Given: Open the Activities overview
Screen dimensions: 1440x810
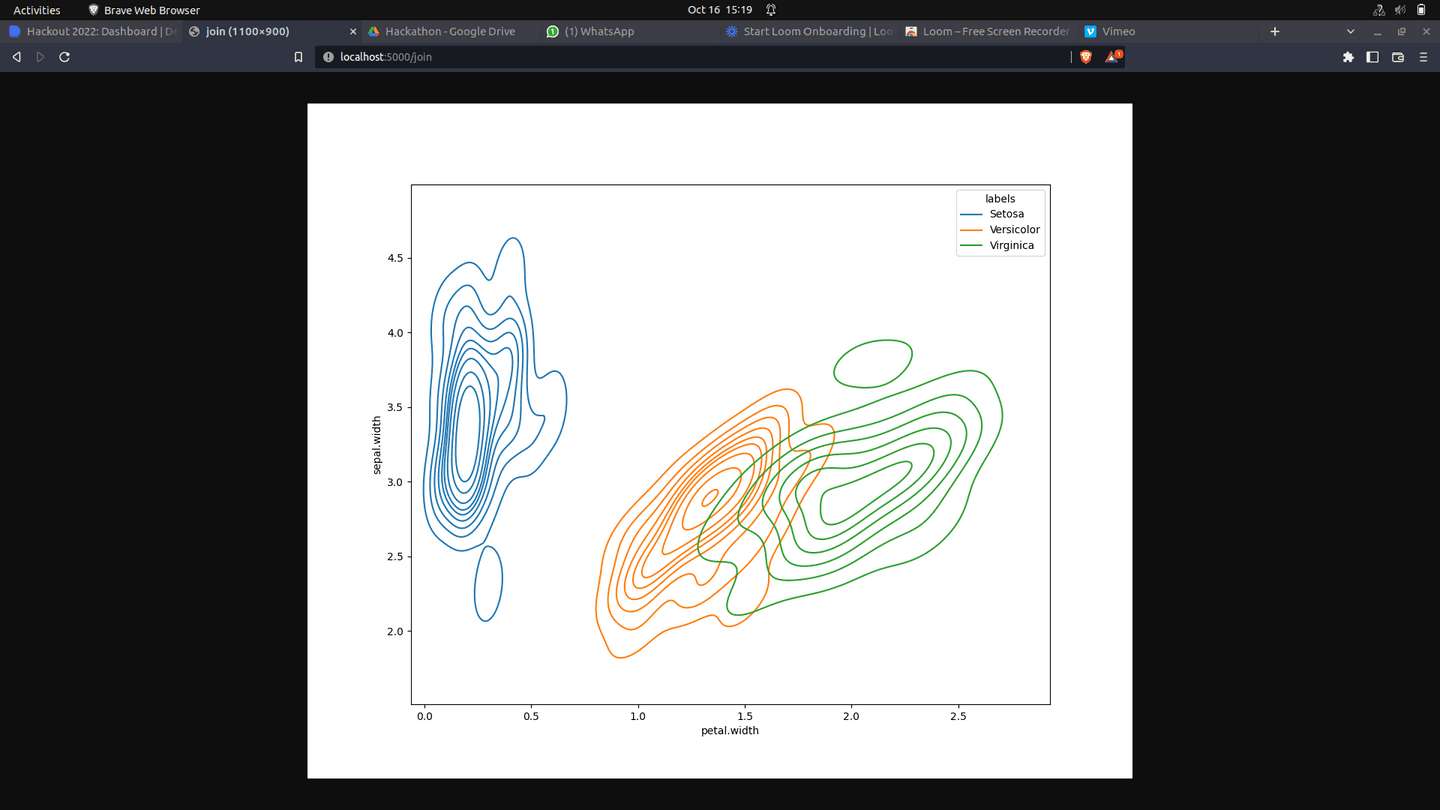Looking at the screenshot, I should coord(36,10).
